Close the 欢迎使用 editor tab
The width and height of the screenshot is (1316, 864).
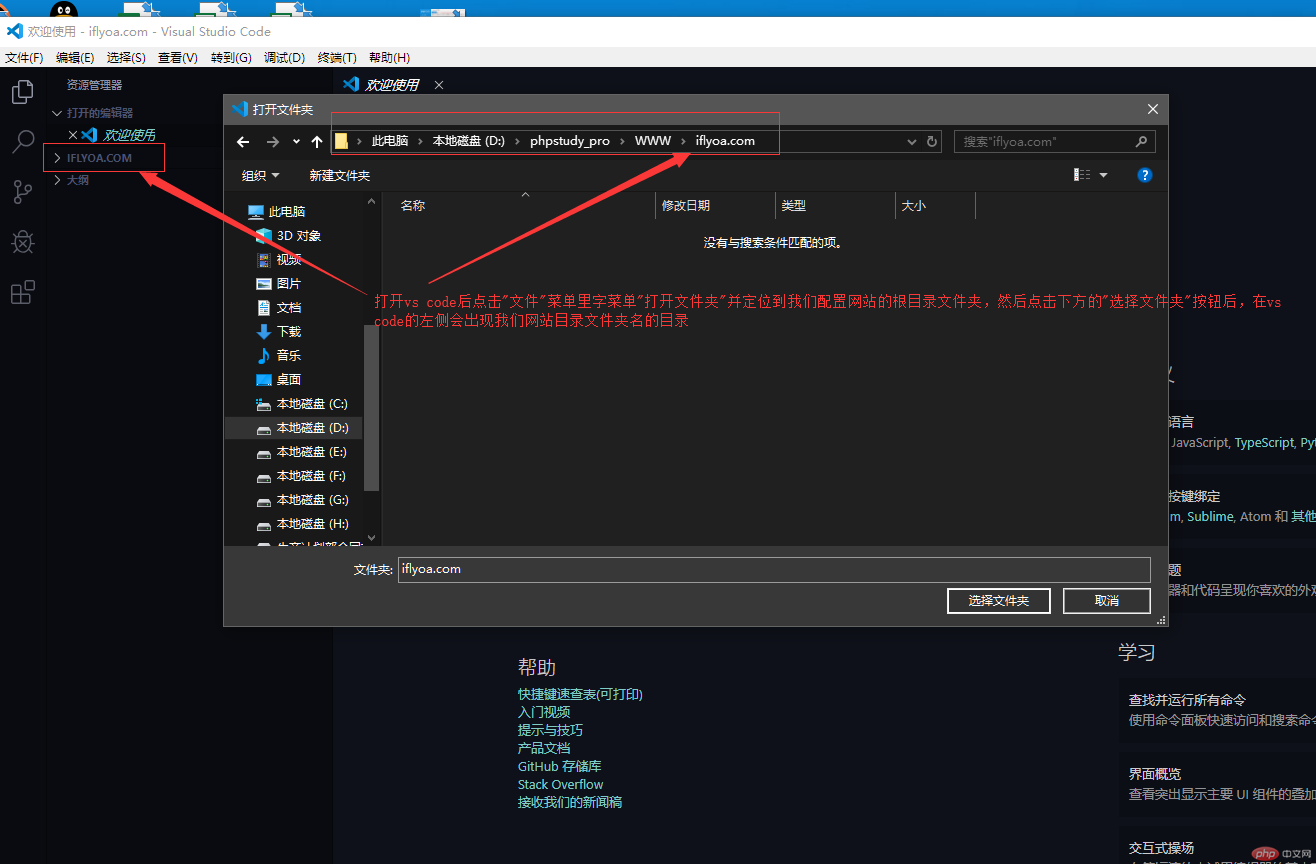click(x=439, y=85)
